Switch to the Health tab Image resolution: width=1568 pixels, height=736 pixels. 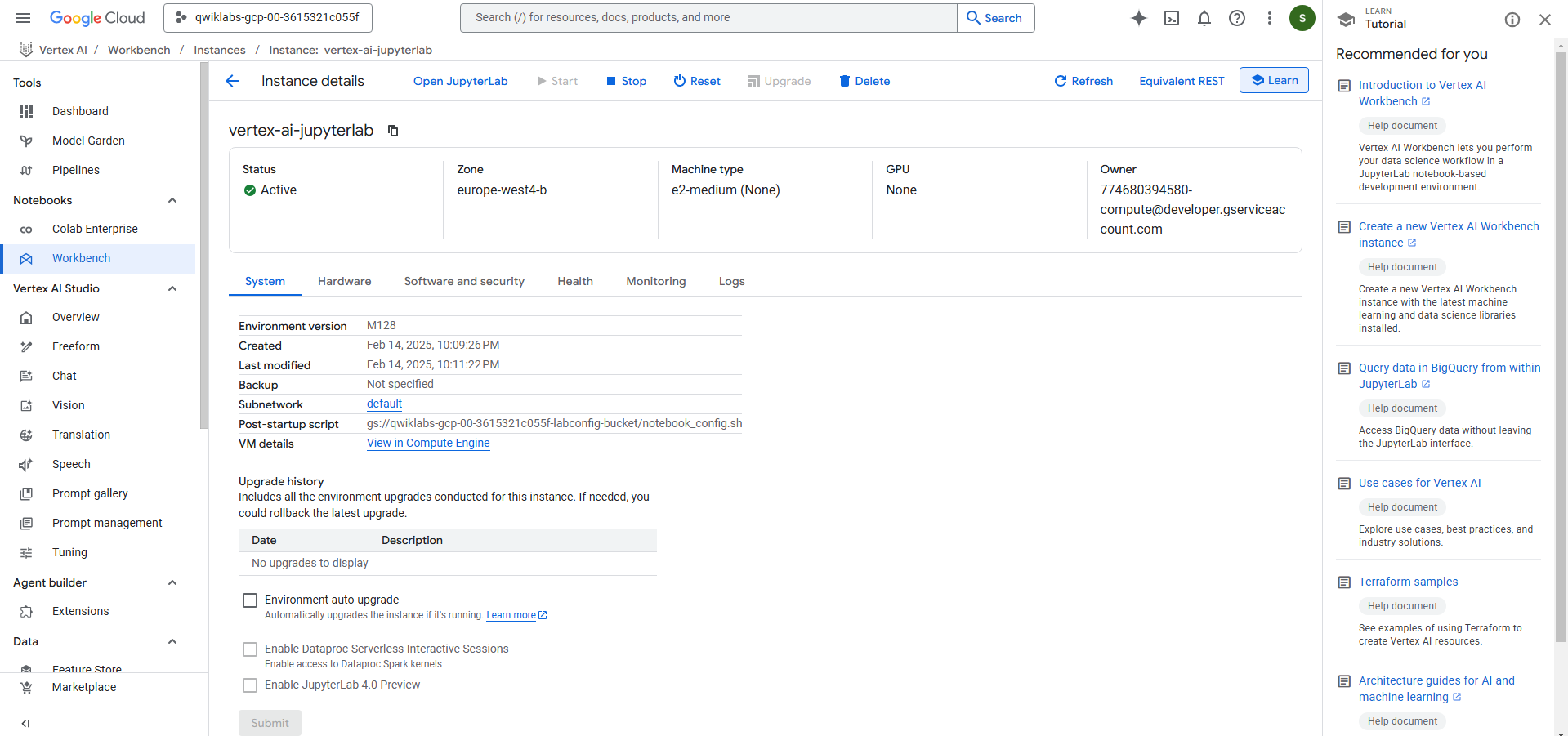575,281
